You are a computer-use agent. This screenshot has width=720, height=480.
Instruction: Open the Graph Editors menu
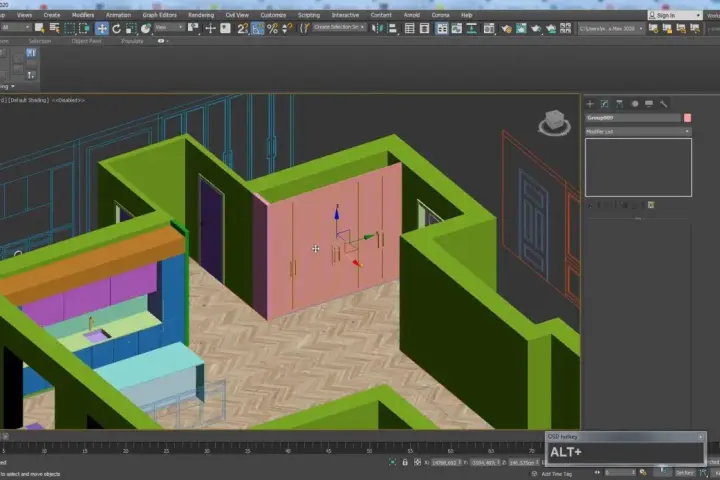tap(159, 15)
